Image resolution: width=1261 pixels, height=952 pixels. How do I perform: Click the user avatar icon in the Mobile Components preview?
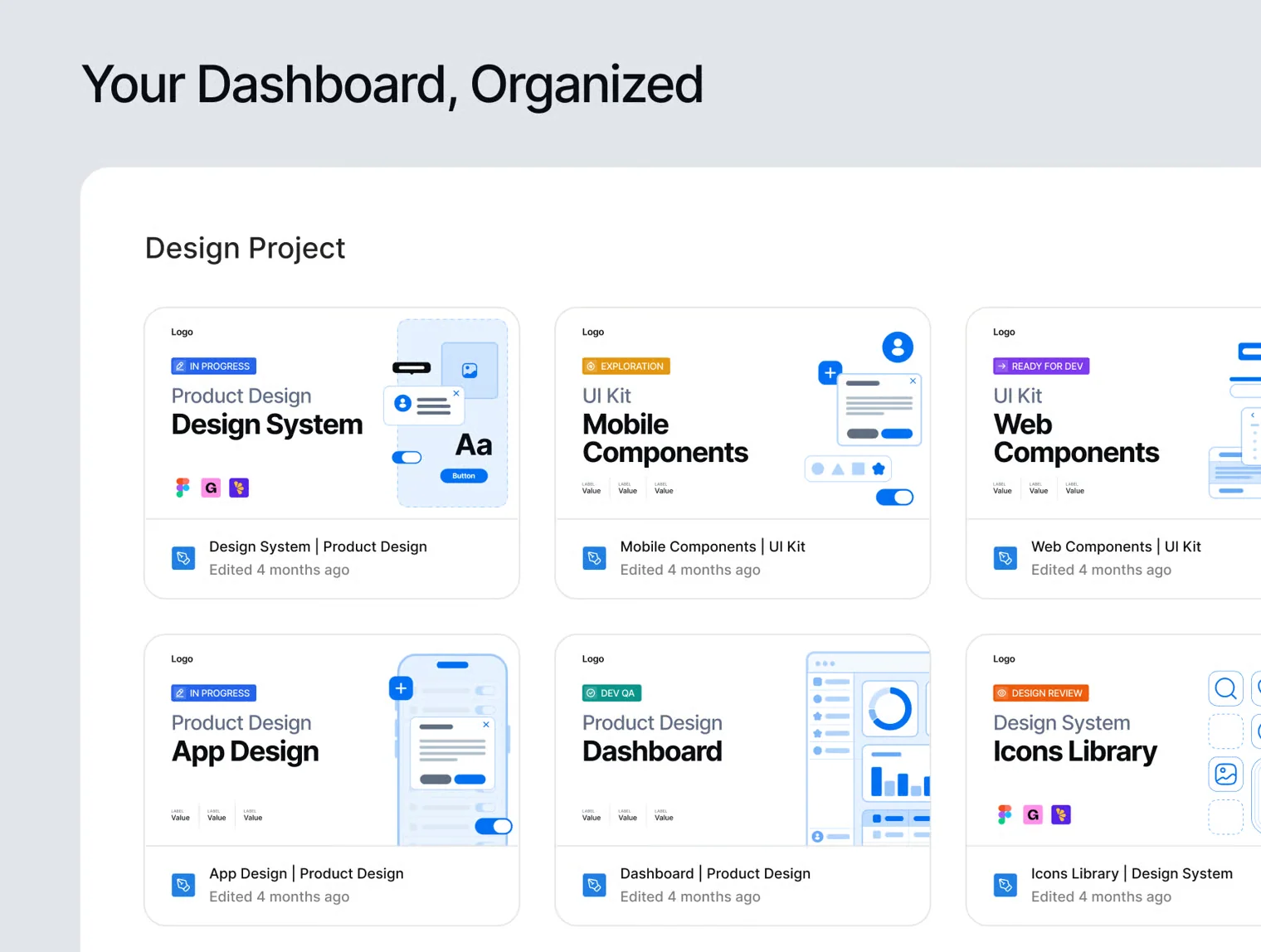pyautogui.click(x=898, y=347)
